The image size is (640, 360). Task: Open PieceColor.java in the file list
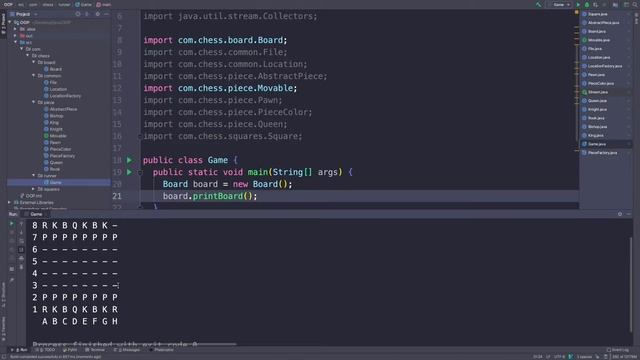point(606,83)
